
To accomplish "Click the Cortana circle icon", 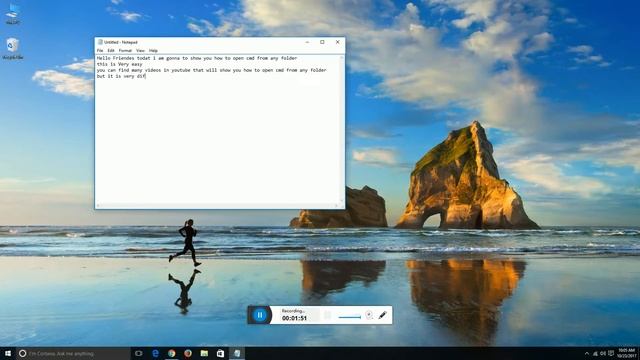I will click(23, 353).
